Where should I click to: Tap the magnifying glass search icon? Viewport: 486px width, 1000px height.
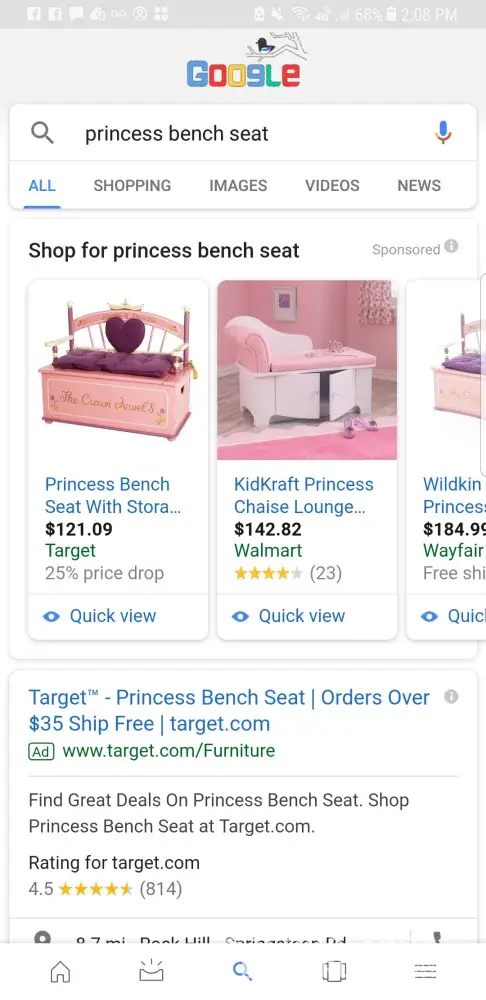coord(42,133)
